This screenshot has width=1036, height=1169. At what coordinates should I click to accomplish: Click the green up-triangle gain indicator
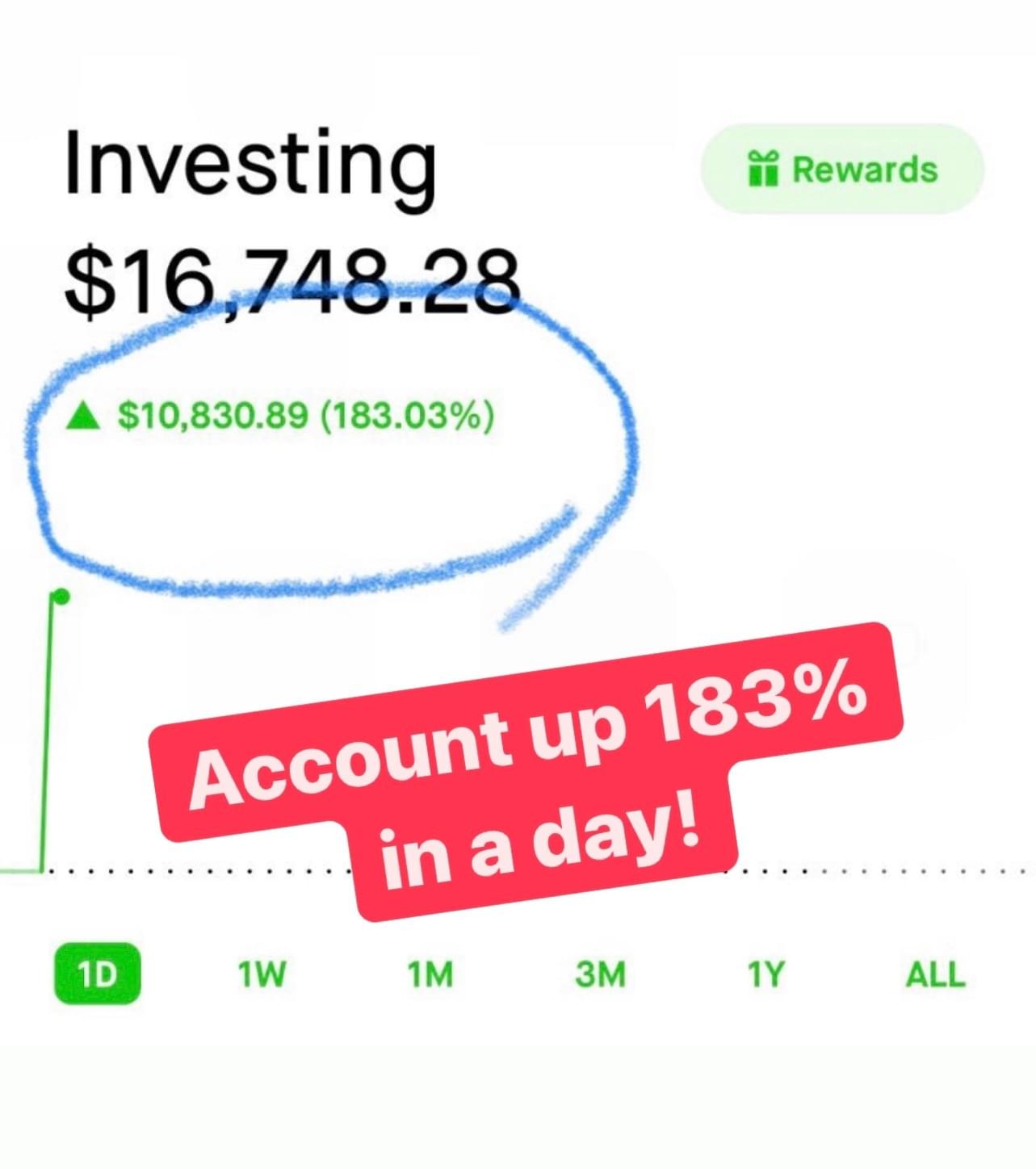82,417
